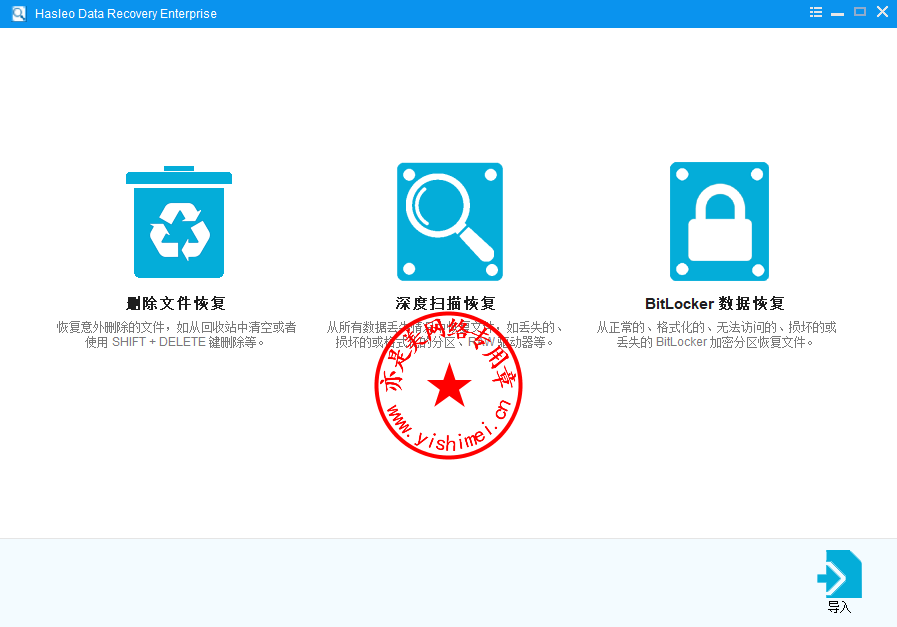The height and width of the screenshot is (627, 897).
Task: Click the Hasleo Data Recovery Enterprise title
Action: [126, 14]
